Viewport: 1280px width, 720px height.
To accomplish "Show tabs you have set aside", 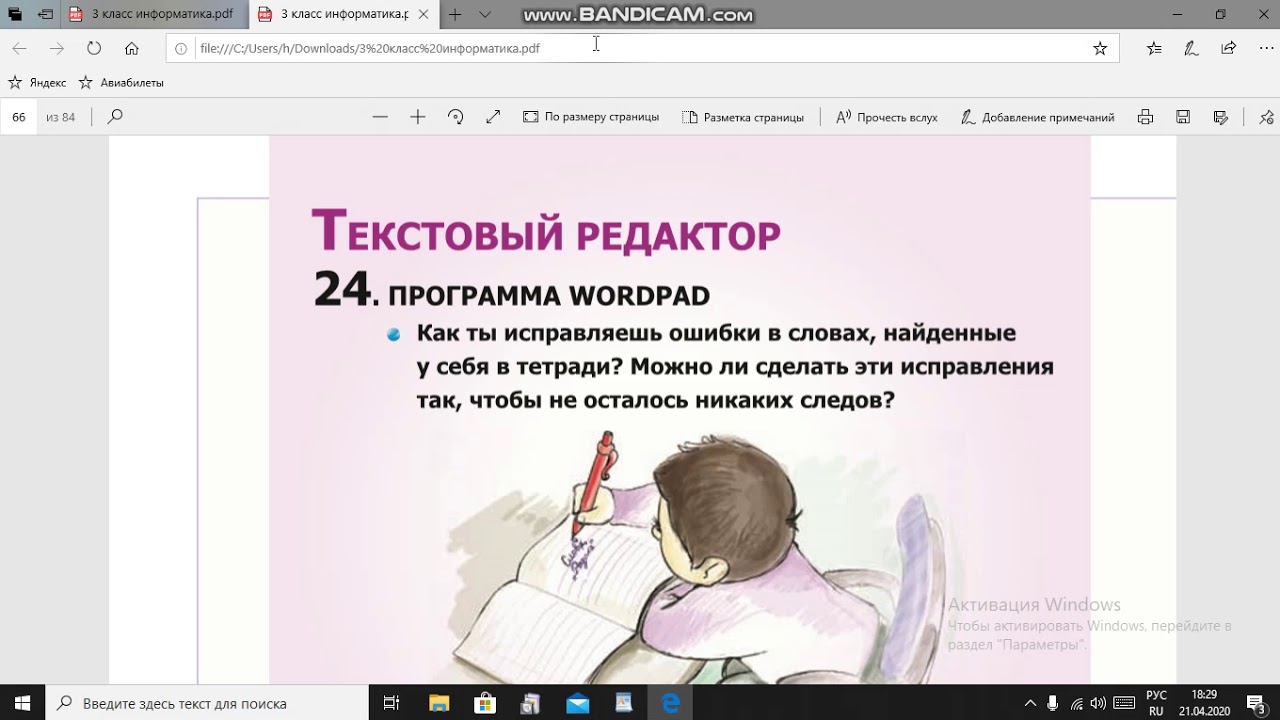I will 14,15.
